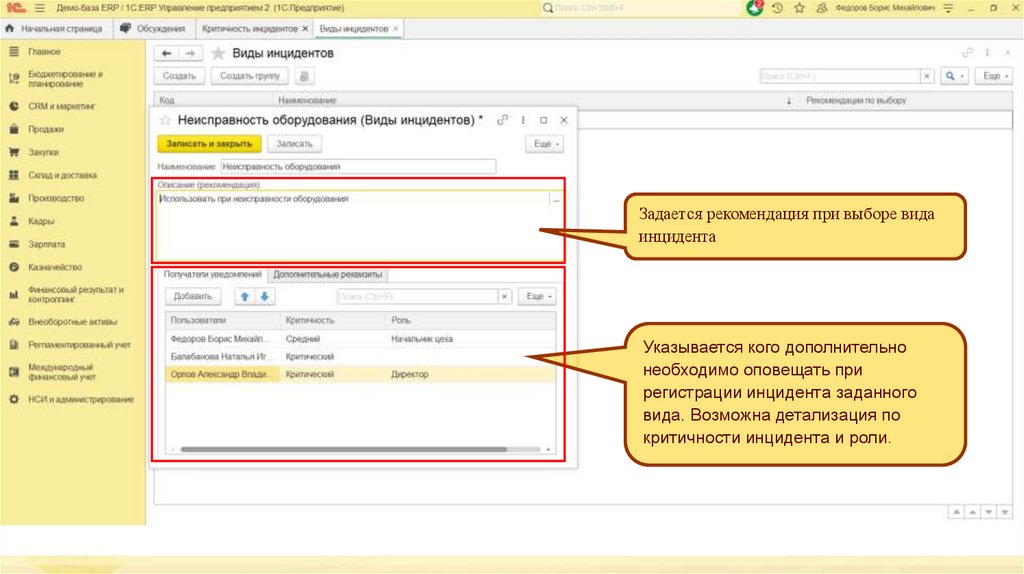Viewport: 1024px width, 574px height.
Task: Open user settings dropdown near username
Action: click(x=948, y=8)
